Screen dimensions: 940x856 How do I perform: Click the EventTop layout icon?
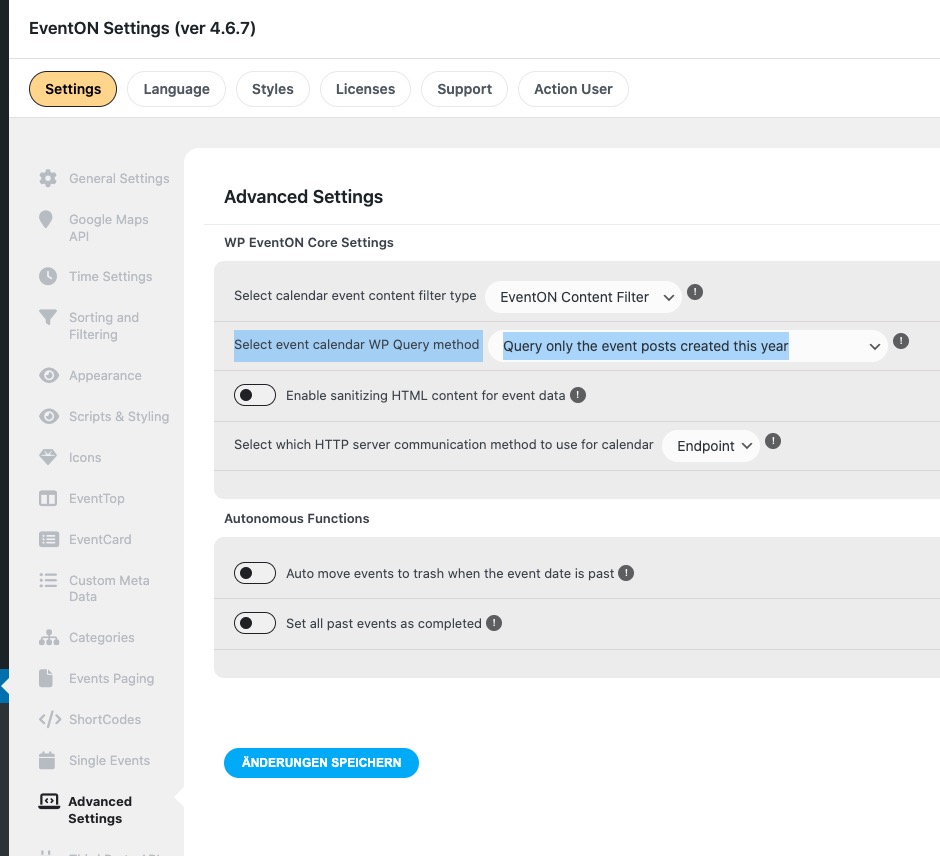click(48, 498)
